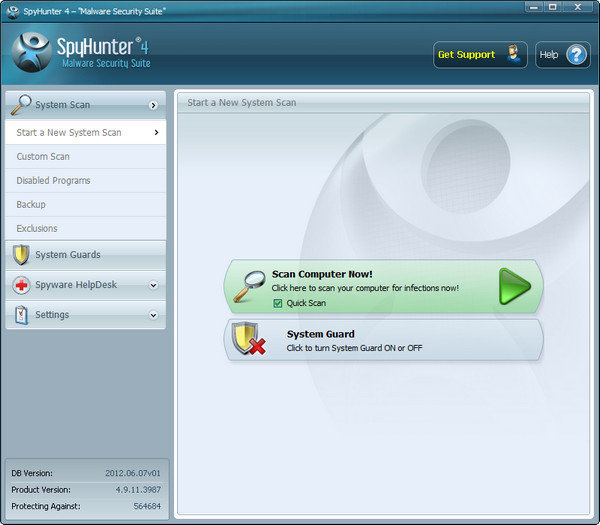Click the Settings checklist icon
This screenshot has height=525, width=600.
(x=21, y=315)
